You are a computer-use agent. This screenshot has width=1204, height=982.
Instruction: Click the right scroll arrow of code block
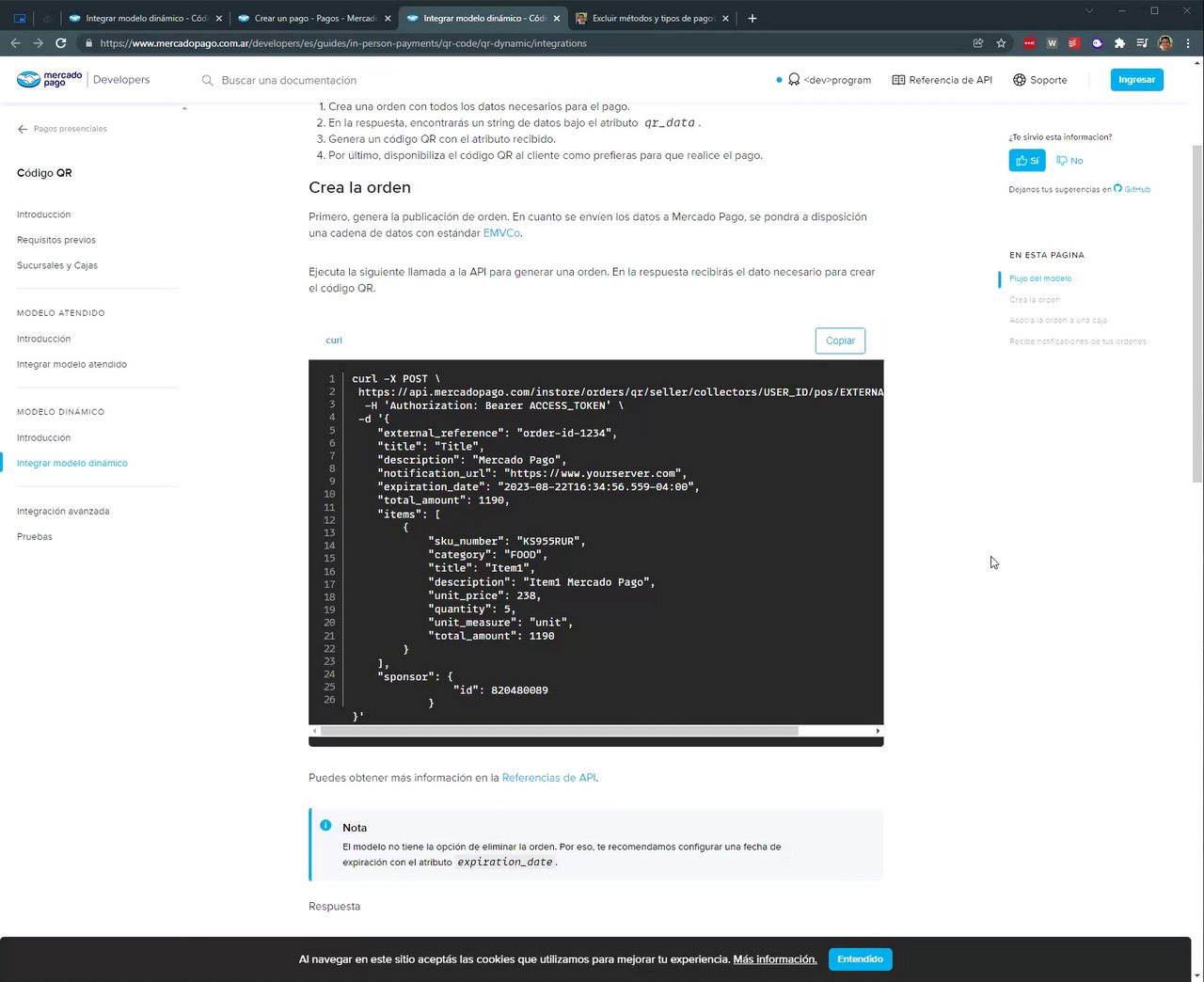point(878,731)
